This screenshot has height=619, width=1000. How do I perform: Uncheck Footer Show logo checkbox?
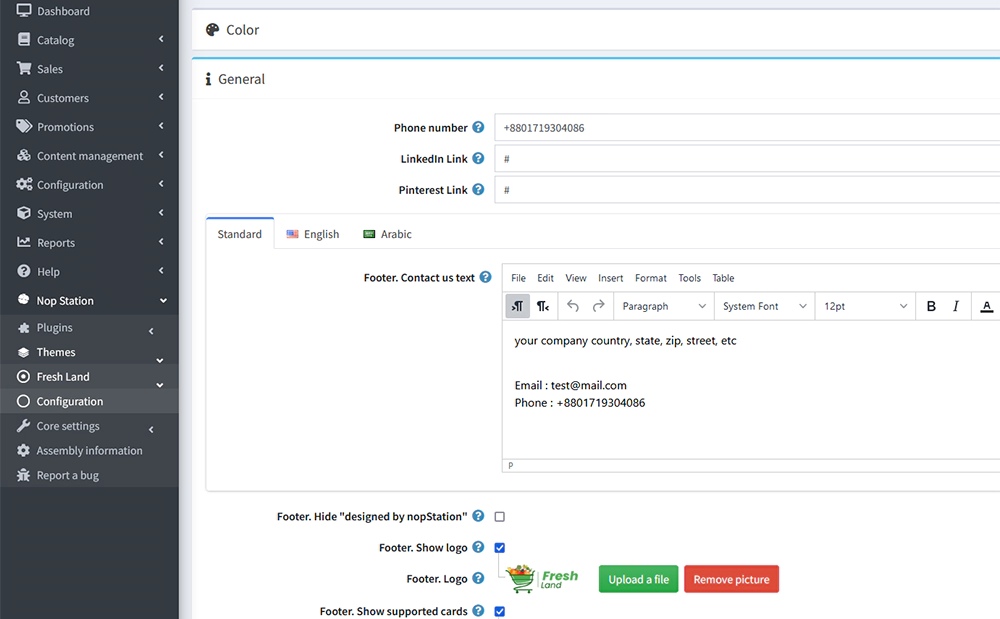[500, 548]
